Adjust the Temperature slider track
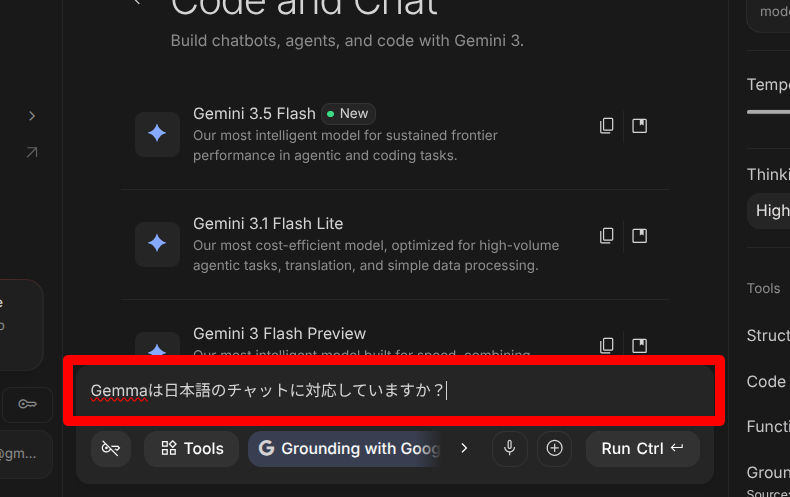 [768, 112]
